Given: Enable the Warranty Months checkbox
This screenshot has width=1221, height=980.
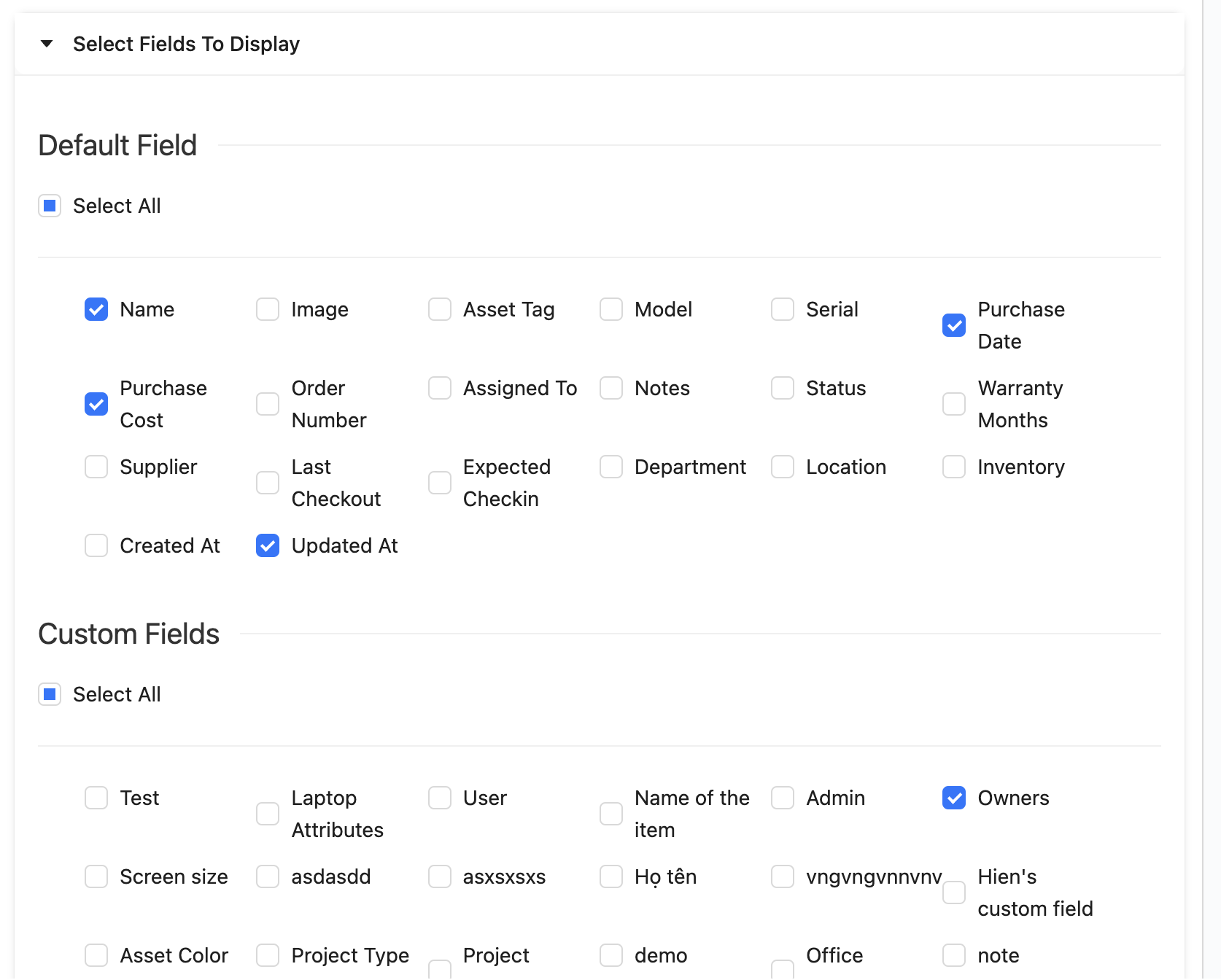Looking at the screenshot, I should coord(954,405).
